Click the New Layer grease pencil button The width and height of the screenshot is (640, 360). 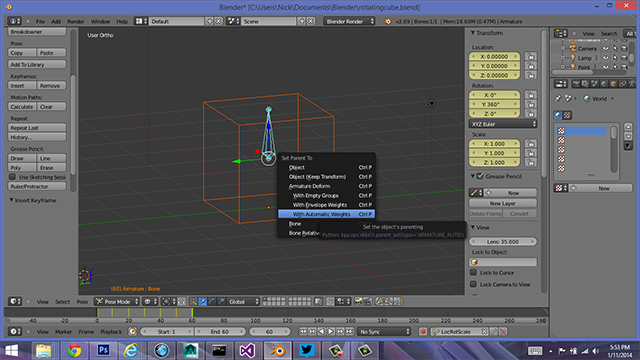(503, 203)
